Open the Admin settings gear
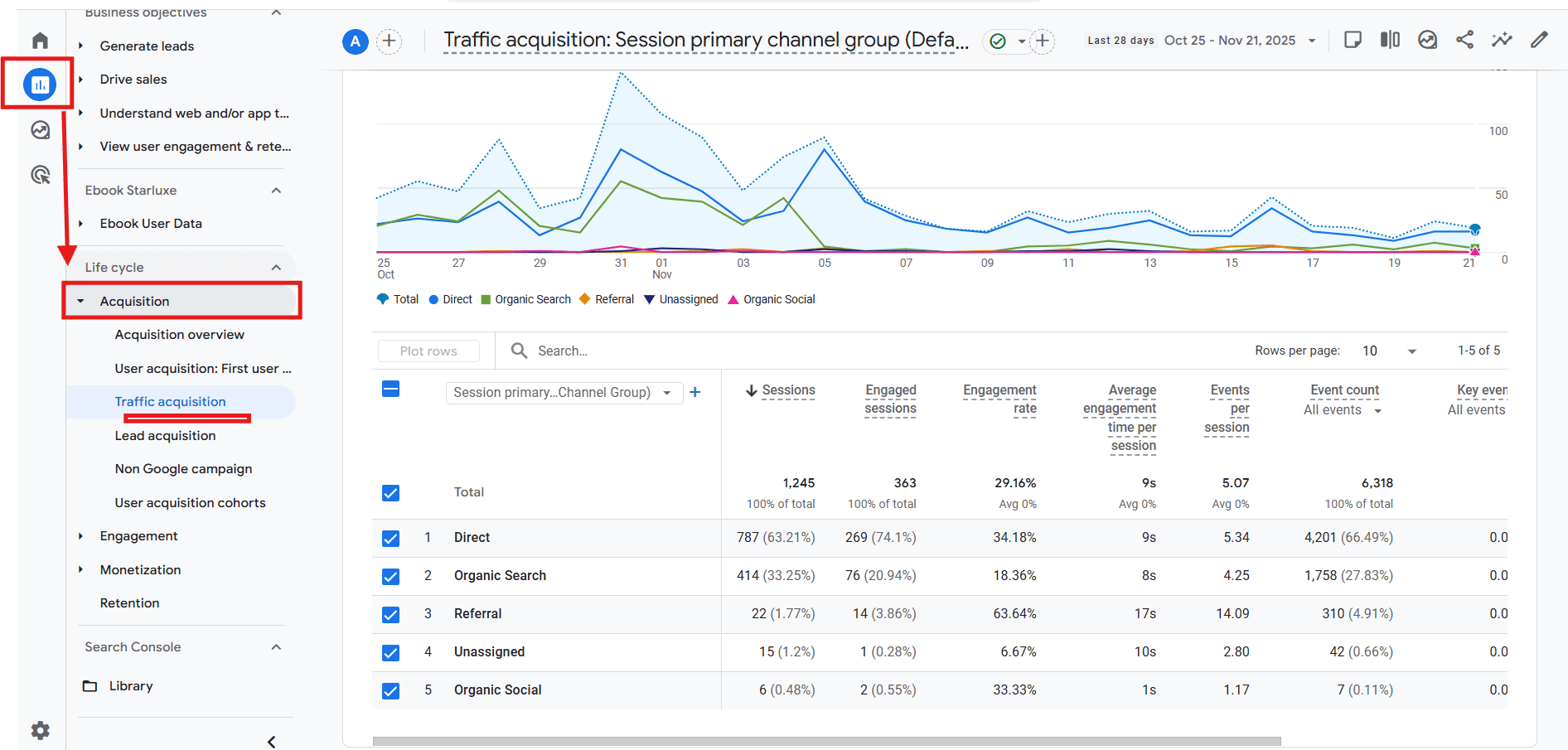 click(39, 730)
